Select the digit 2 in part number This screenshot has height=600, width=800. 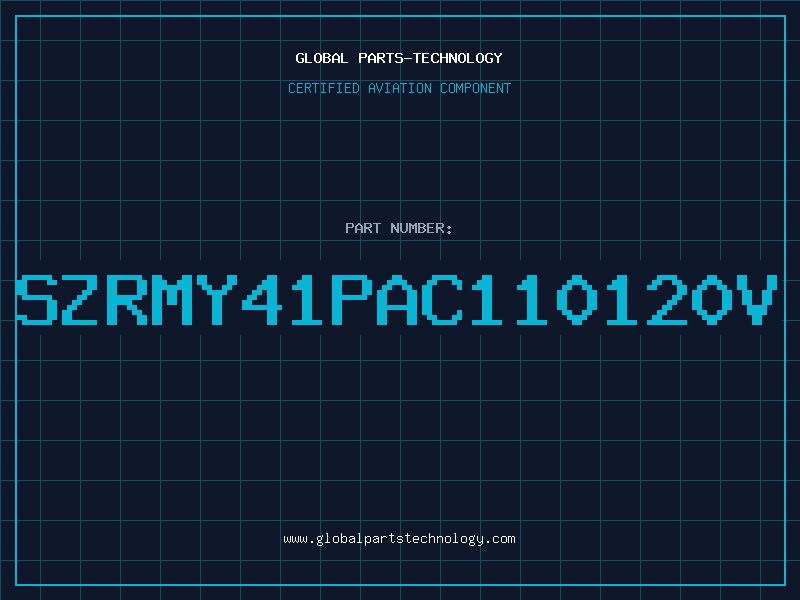pos(666,299)
